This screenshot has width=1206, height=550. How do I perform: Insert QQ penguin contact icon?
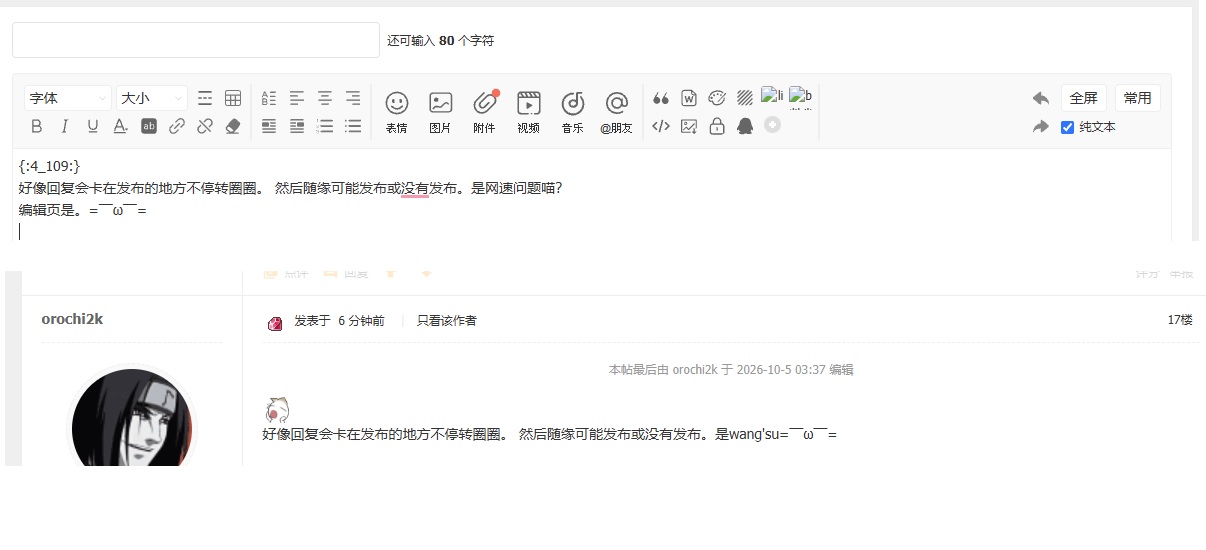pos(745,126)
